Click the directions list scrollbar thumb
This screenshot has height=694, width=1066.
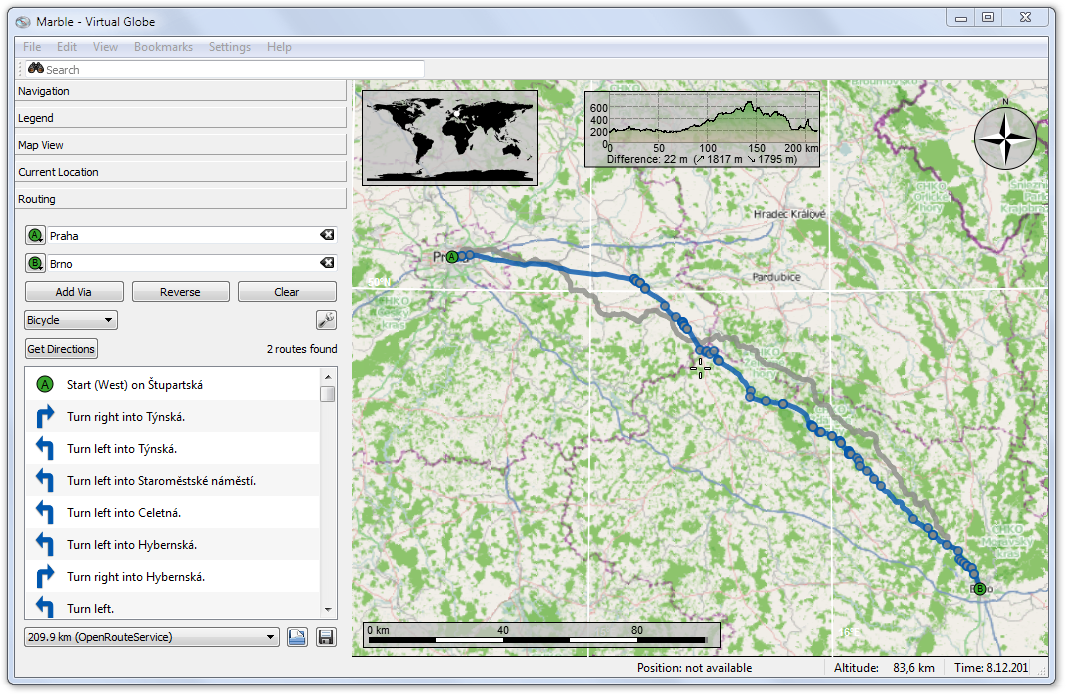(x=328, y=394)
